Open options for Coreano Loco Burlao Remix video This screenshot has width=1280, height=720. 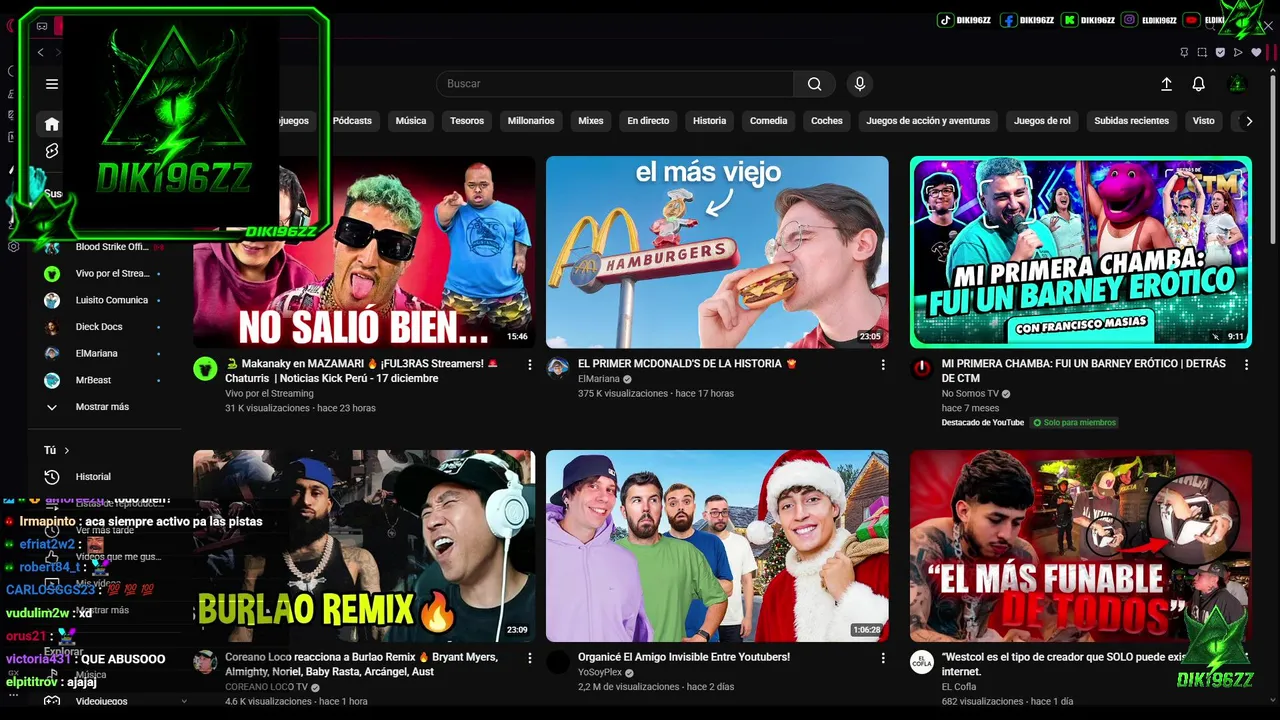530,659
